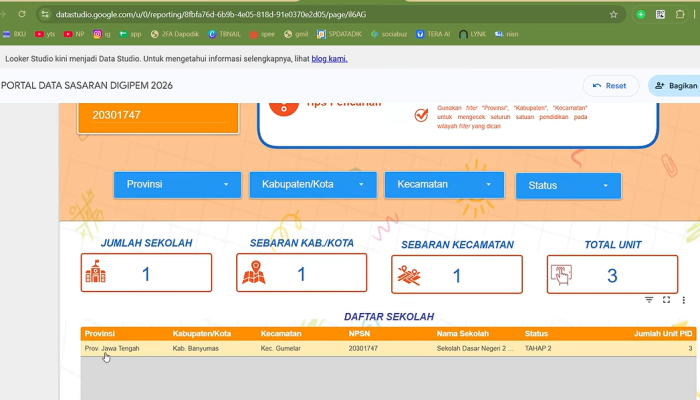Screen dimensions: 700x400
Task: Click the Bagikan share button
Action: (674, 86)
